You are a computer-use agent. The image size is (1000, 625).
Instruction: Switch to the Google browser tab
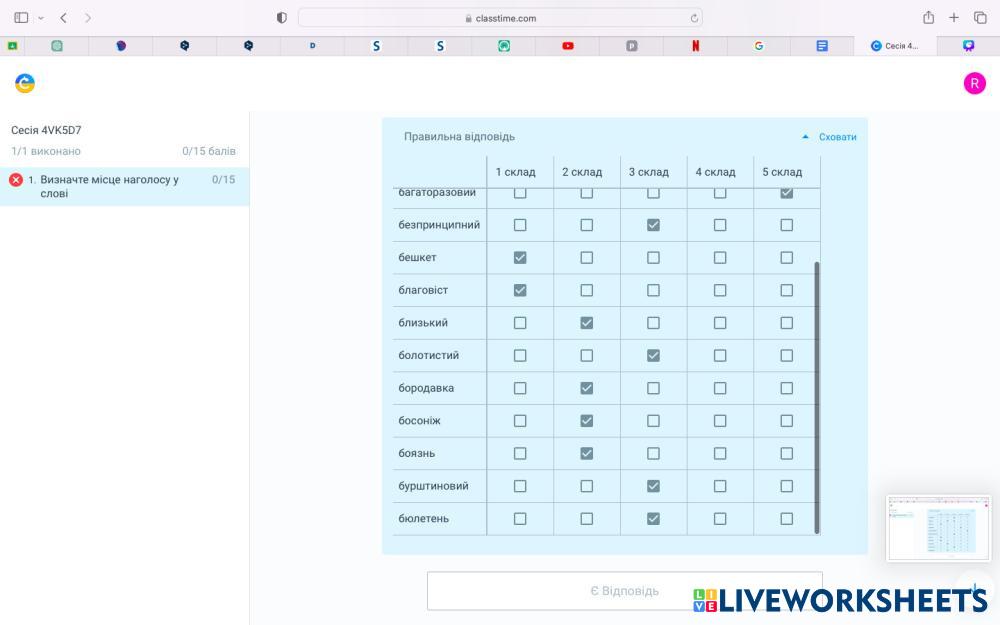point(759,46)
